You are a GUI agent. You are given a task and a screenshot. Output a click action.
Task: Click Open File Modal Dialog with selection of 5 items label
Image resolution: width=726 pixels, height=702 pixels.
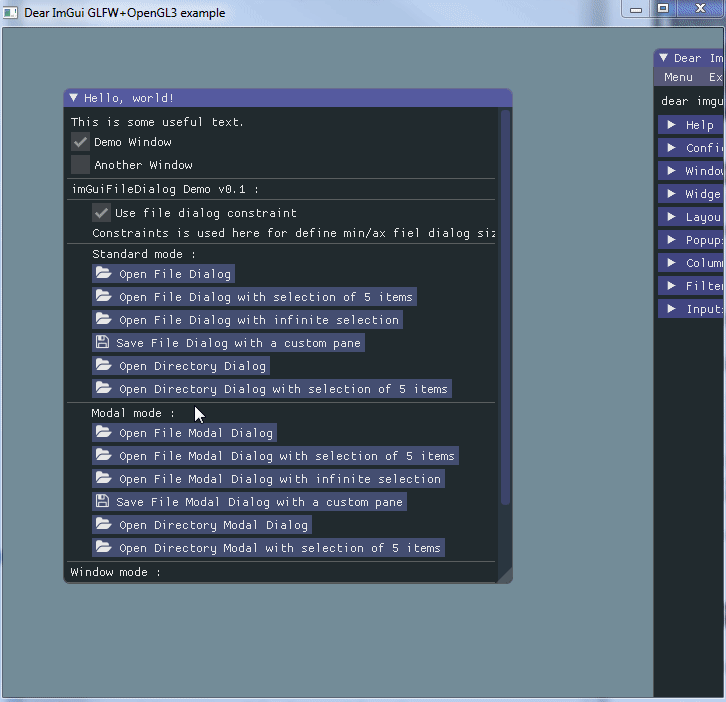(287, 456)
